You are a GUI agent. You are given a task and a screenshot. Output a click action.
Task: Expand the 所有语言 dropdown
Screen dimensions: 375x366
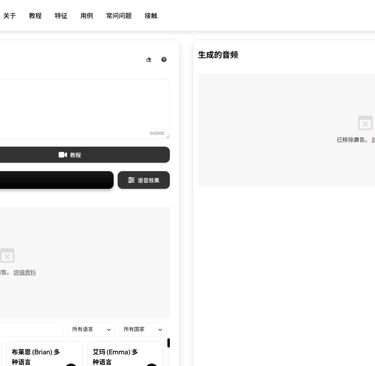coord(91,329)
